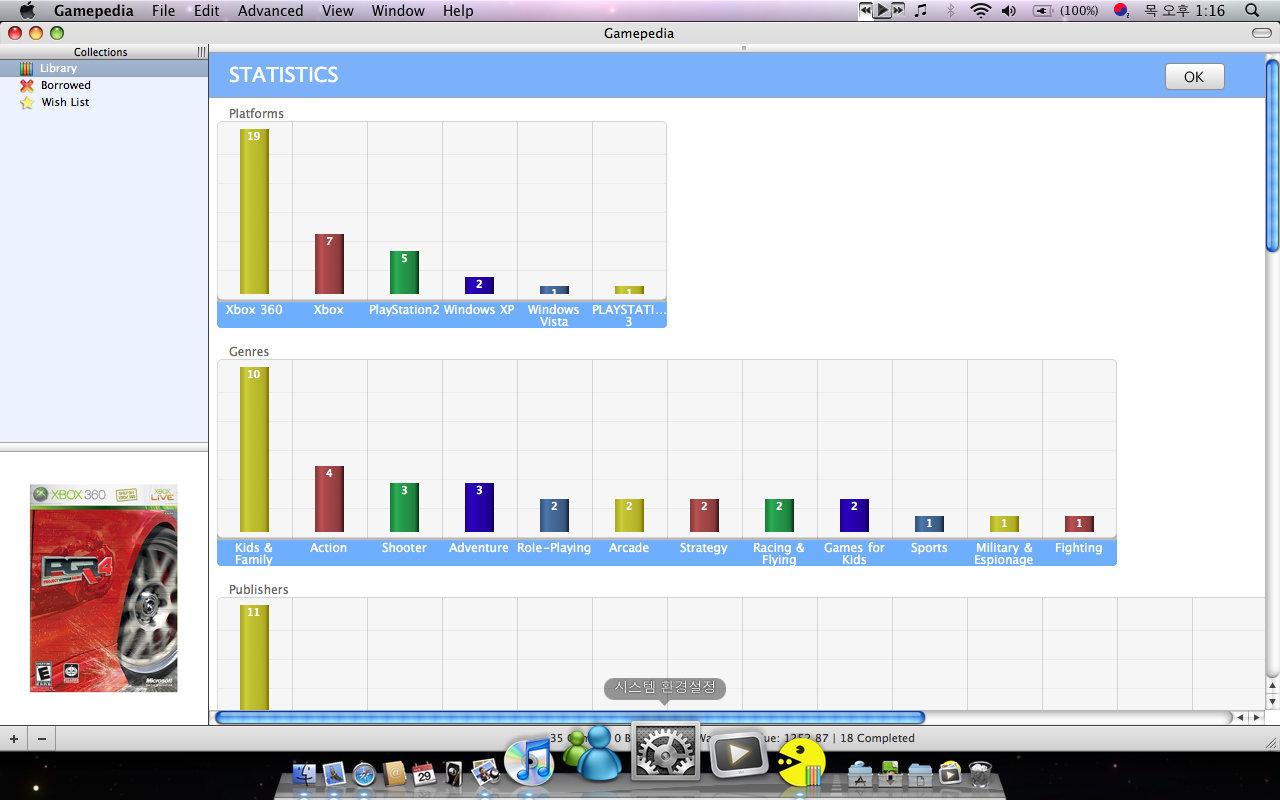
Task: Click the Strategy genre label
Action: click(704, 548)
